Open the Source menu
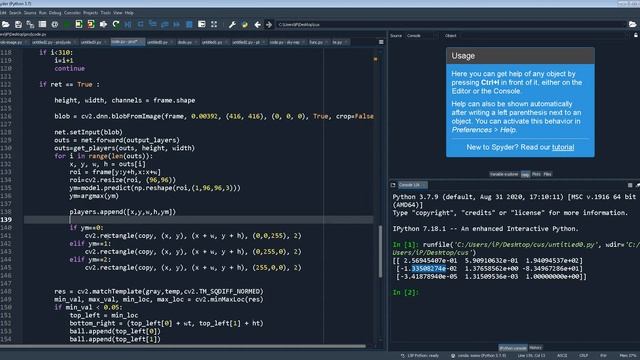 click(x=30, y=13)
